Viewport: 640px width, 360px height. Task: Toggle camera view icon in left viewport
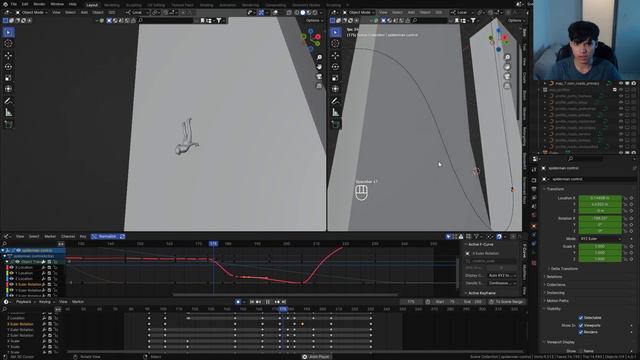pos(319,77)
